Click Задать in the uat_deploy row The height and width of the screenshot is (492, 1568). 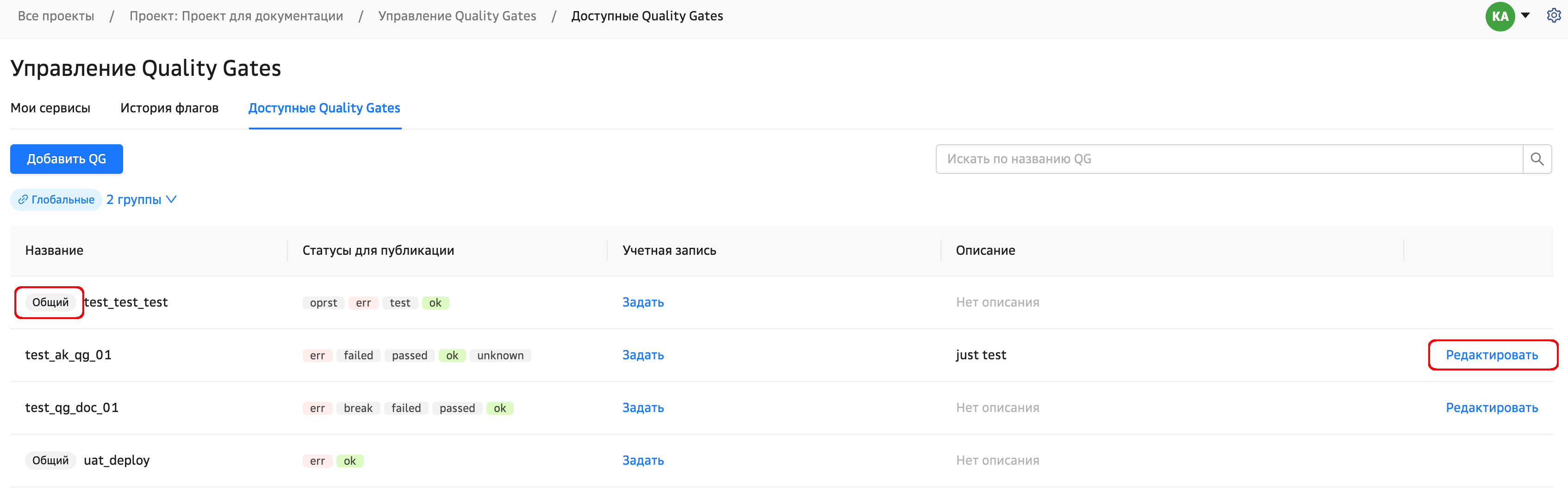point(642,461)
